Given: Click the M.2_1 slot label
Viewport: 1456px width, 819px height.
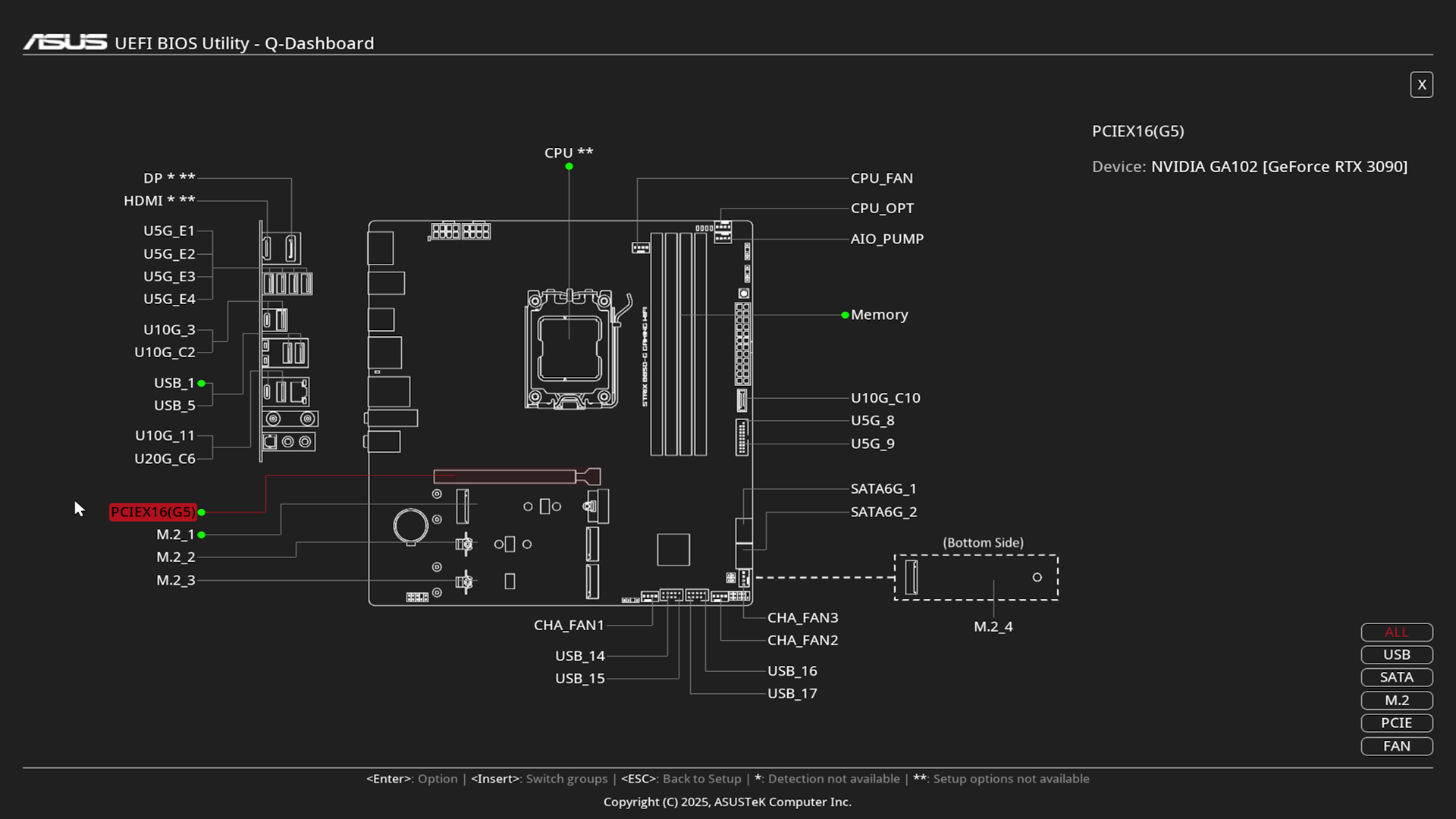Looking at the screenshot, I should pyautogui.click(x=175, y=535).
